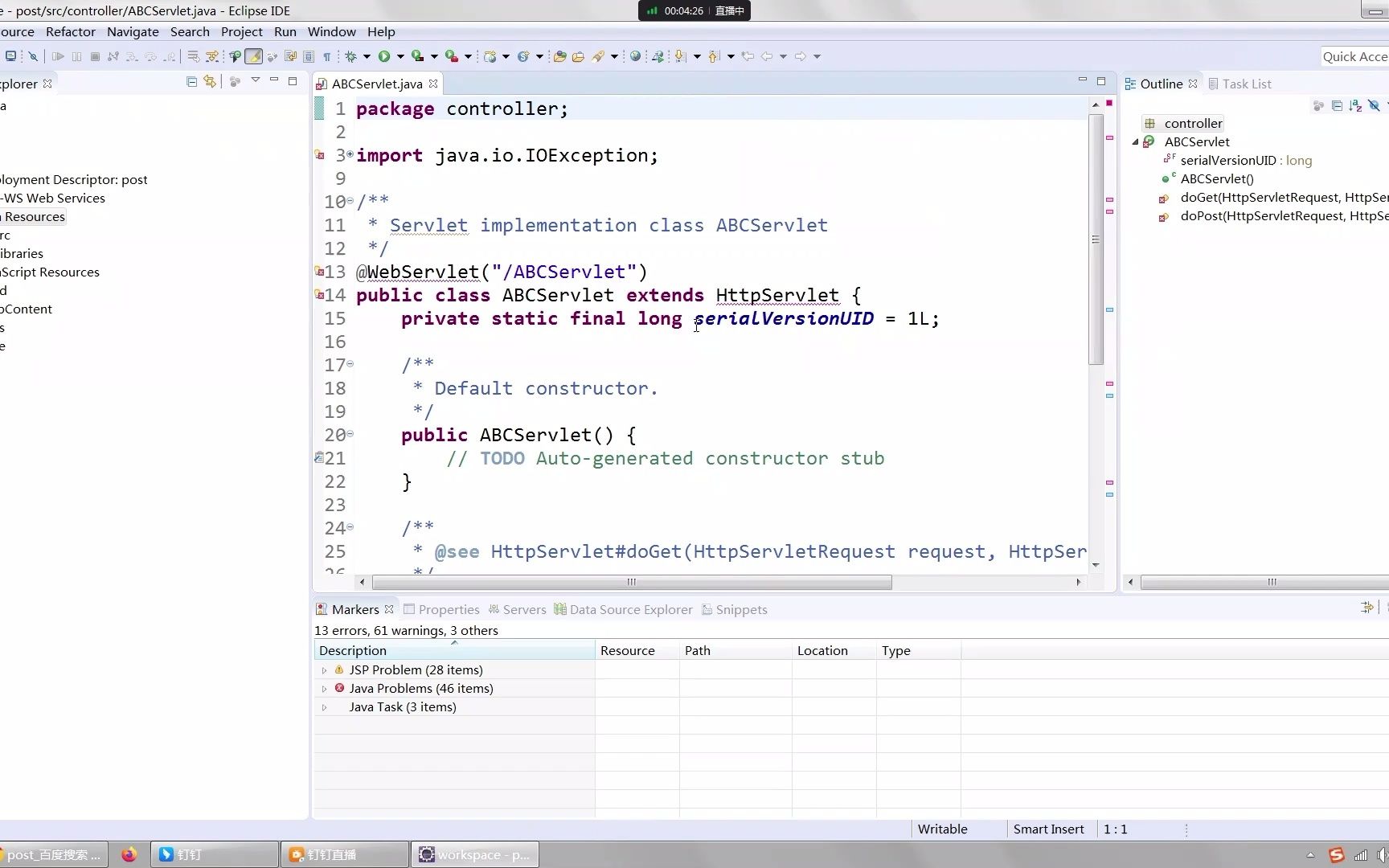Toggle Word Wrap button in toolbar
The height and width of the screenshot is (868, 1389).
290,56
